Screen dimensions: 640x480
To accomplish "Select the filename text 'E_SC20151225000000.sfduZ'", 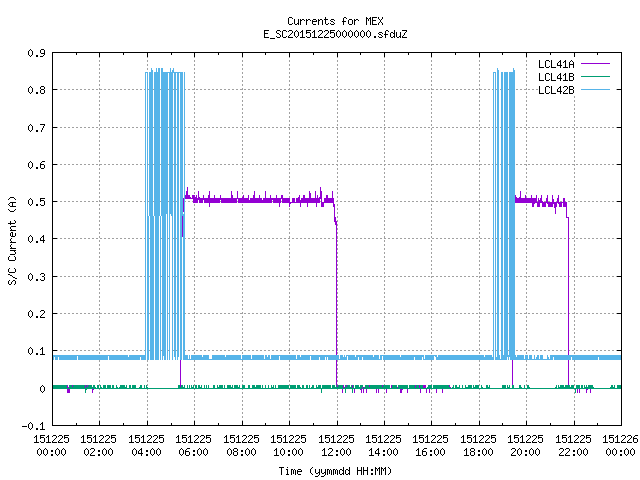I will tap(335, 34).
